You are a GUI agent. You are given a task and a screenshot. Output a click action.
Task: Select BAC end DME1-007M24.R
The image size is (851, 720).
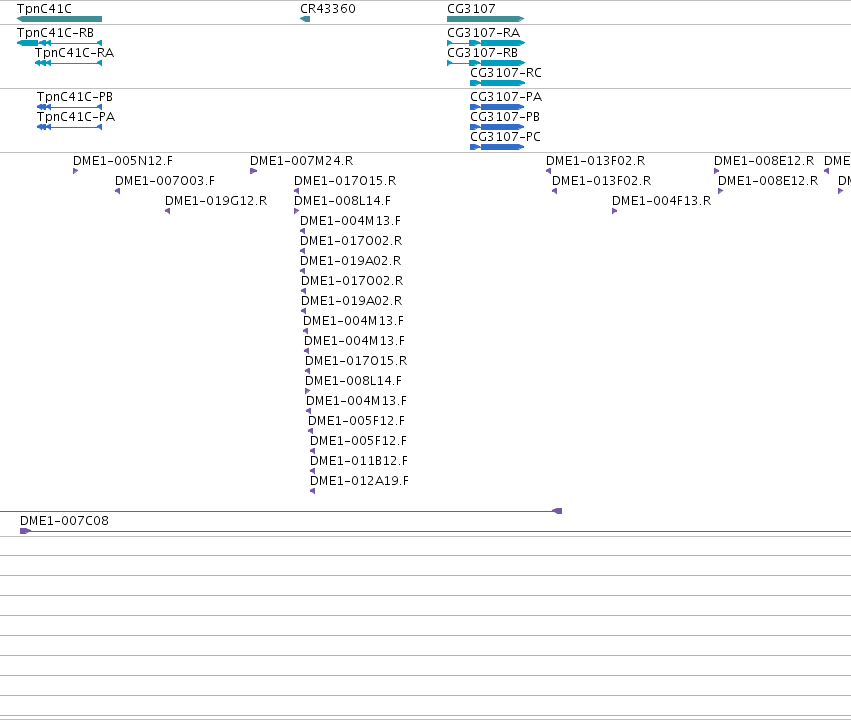coord(302,161)
